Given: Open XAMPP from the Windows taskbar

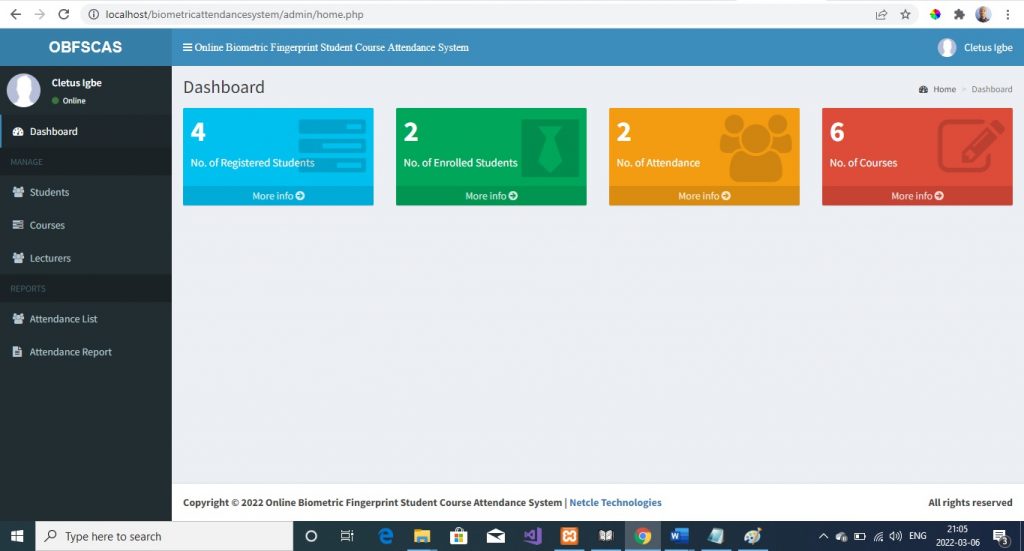Looking at the screenshot, I should (x=569, y=536).
